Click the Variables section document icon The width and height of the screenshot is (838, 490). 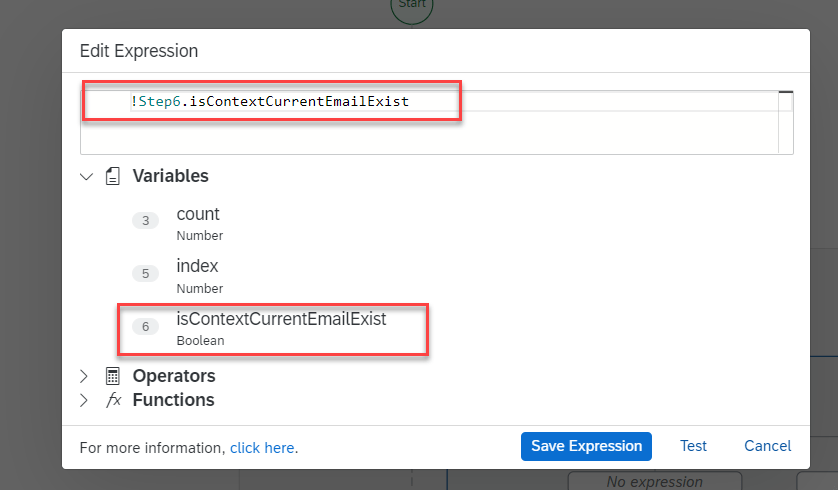(113, 176)
